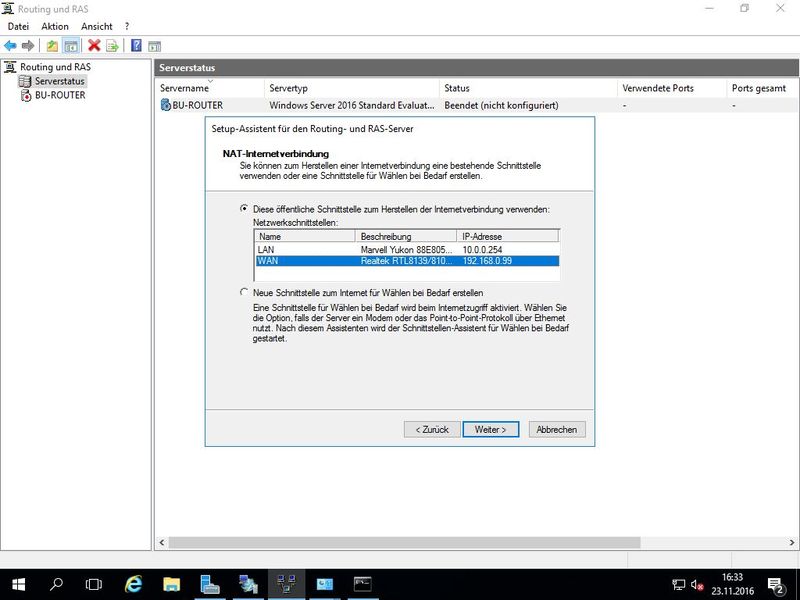Click the BU-ROUTER server icon in list

click(166, 105)
